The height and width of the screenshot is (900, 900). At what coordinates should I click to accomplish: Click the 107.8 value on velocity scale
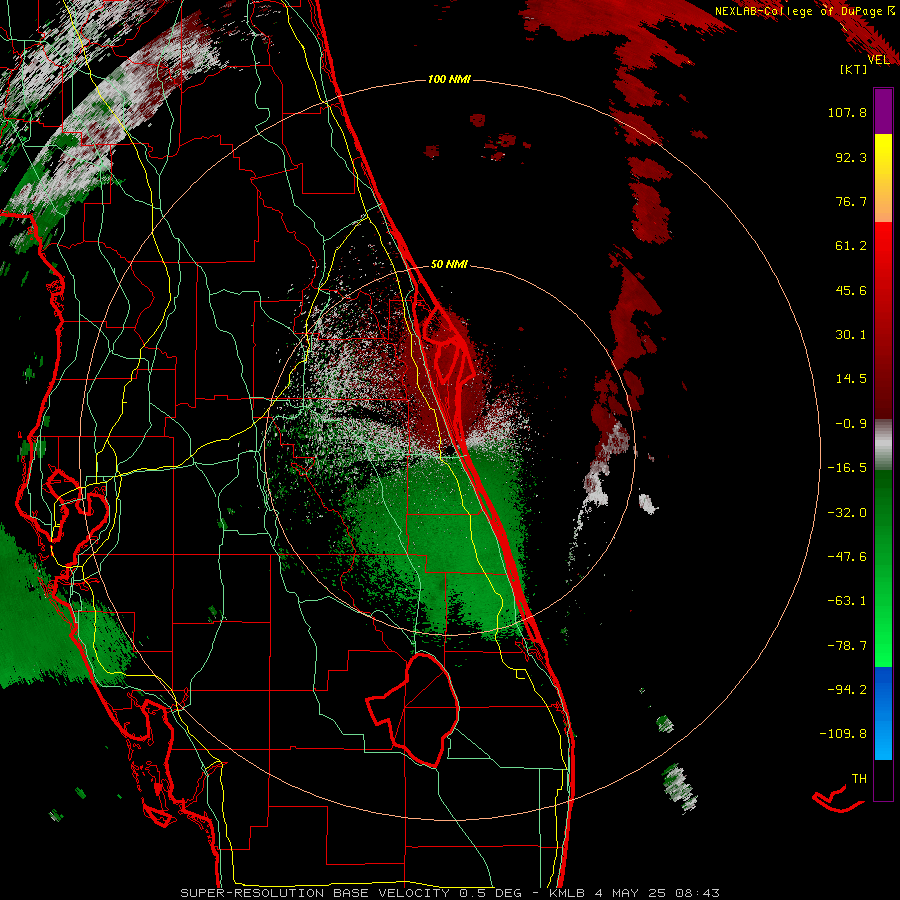pyautogui.click(x=847, y=112)
